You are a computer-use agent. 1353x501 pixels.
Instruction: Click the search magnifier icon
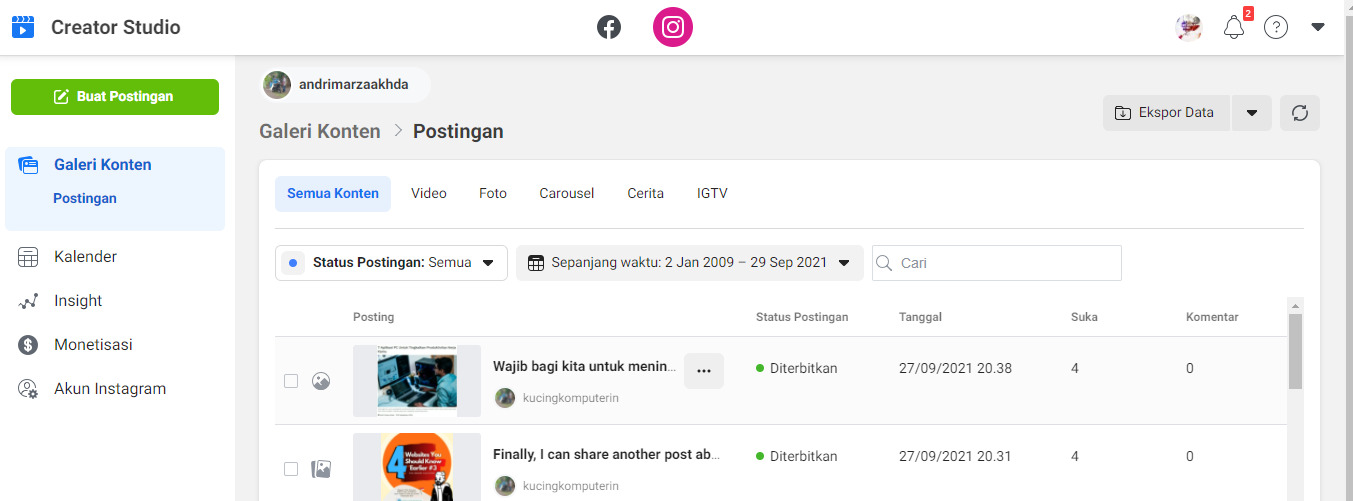click(x=884, y=263)
